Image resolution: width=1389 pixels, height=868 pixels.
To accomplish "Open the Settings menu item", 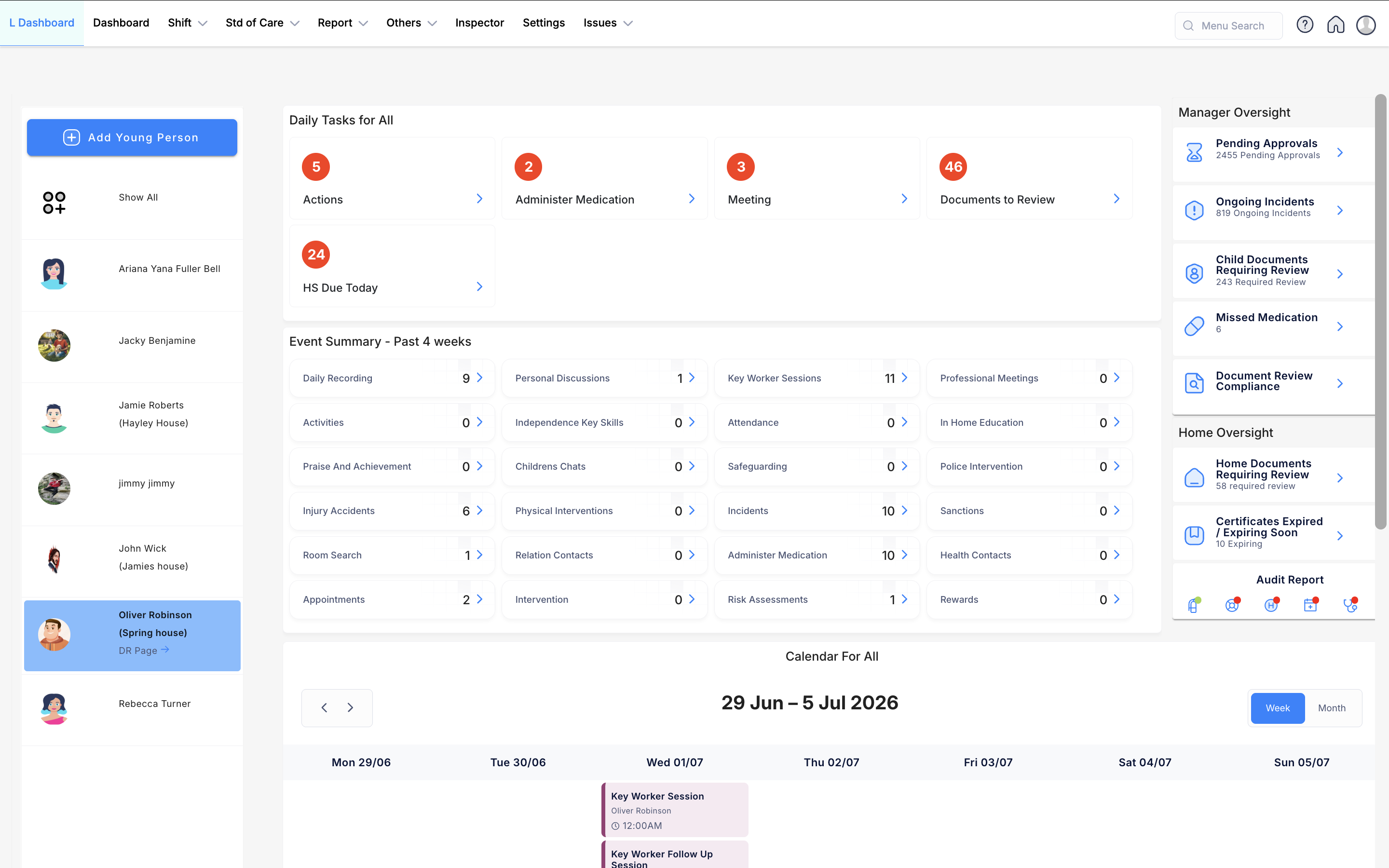I will pos(544,23).
